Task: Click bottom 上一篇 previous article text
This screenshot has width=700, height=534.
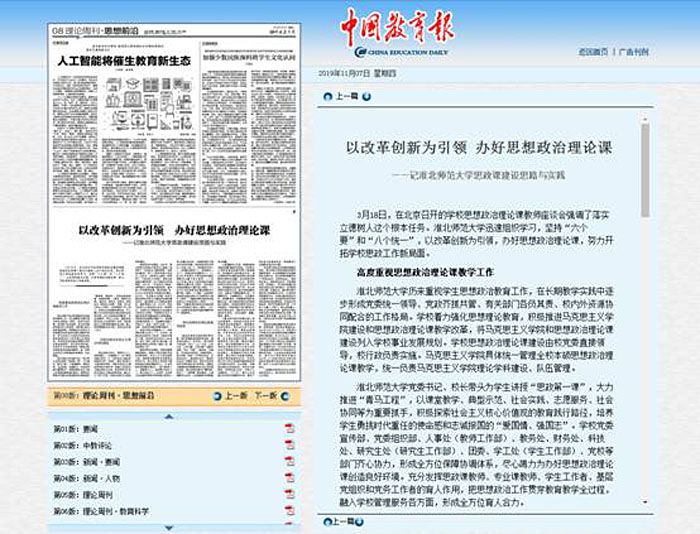Action: (343, 521)
